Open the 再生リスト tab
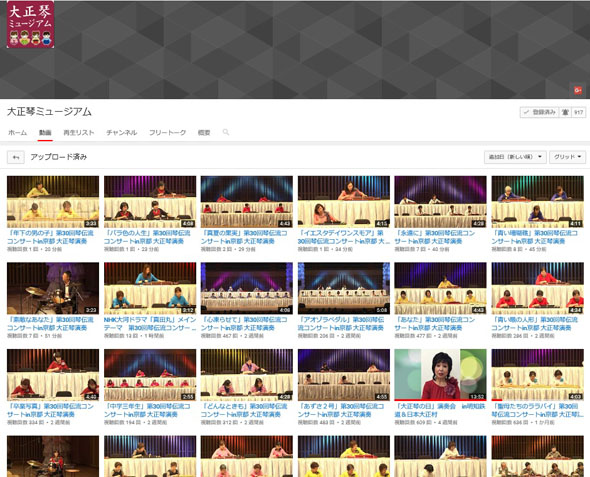 [x=79, y=132]
